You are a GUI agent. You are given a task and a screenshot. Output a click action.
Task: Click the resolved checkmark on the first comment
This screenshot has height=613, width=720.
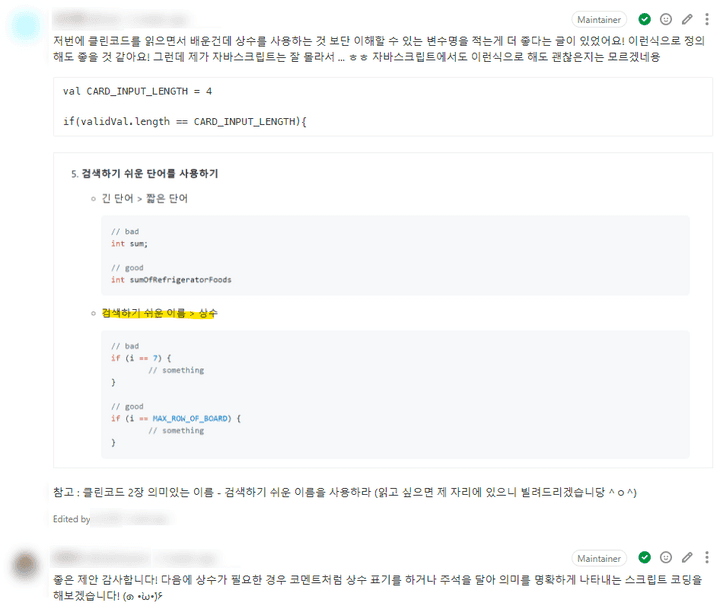tap(645, 19)
